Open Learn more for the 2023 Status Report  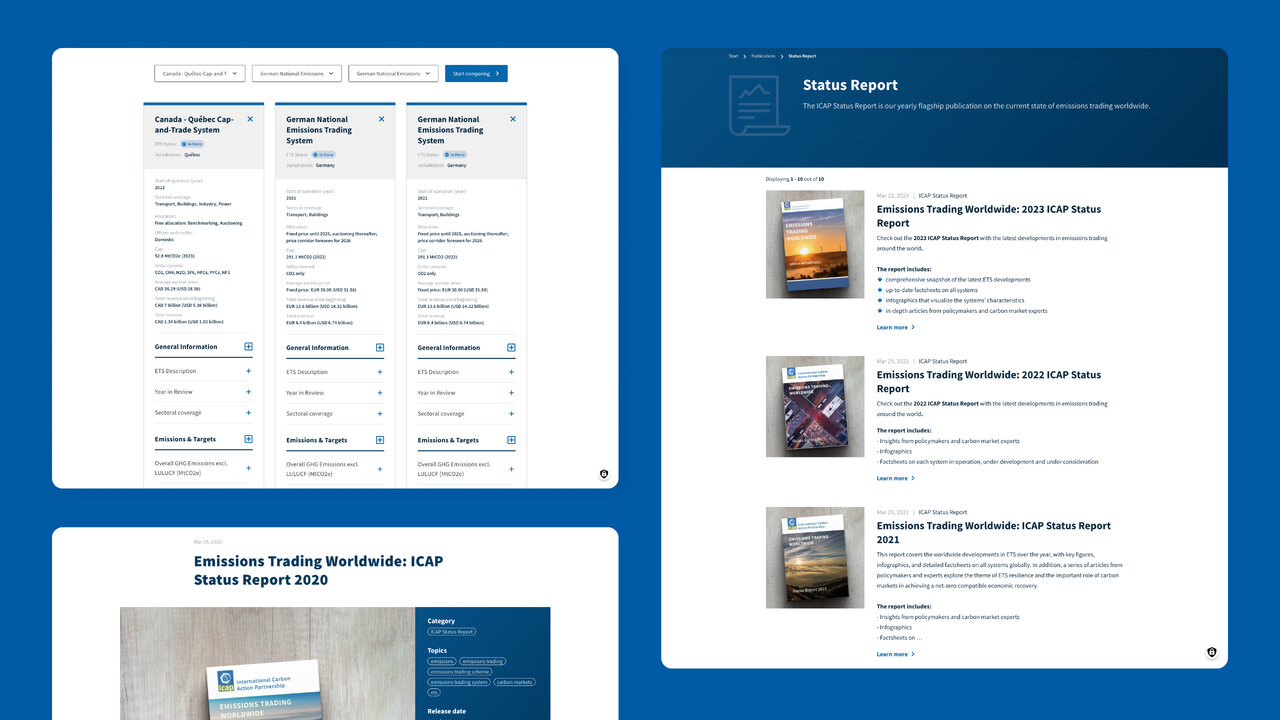pyautogui.click(x=895, y=327)
